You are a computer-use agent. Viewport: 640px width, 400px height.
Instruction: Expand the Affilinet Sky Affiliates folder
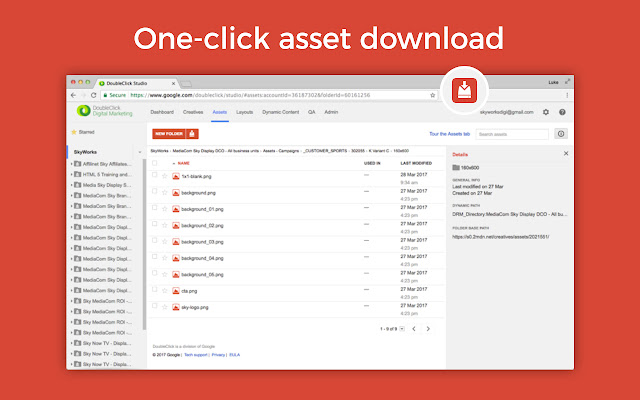coord(71,164)
